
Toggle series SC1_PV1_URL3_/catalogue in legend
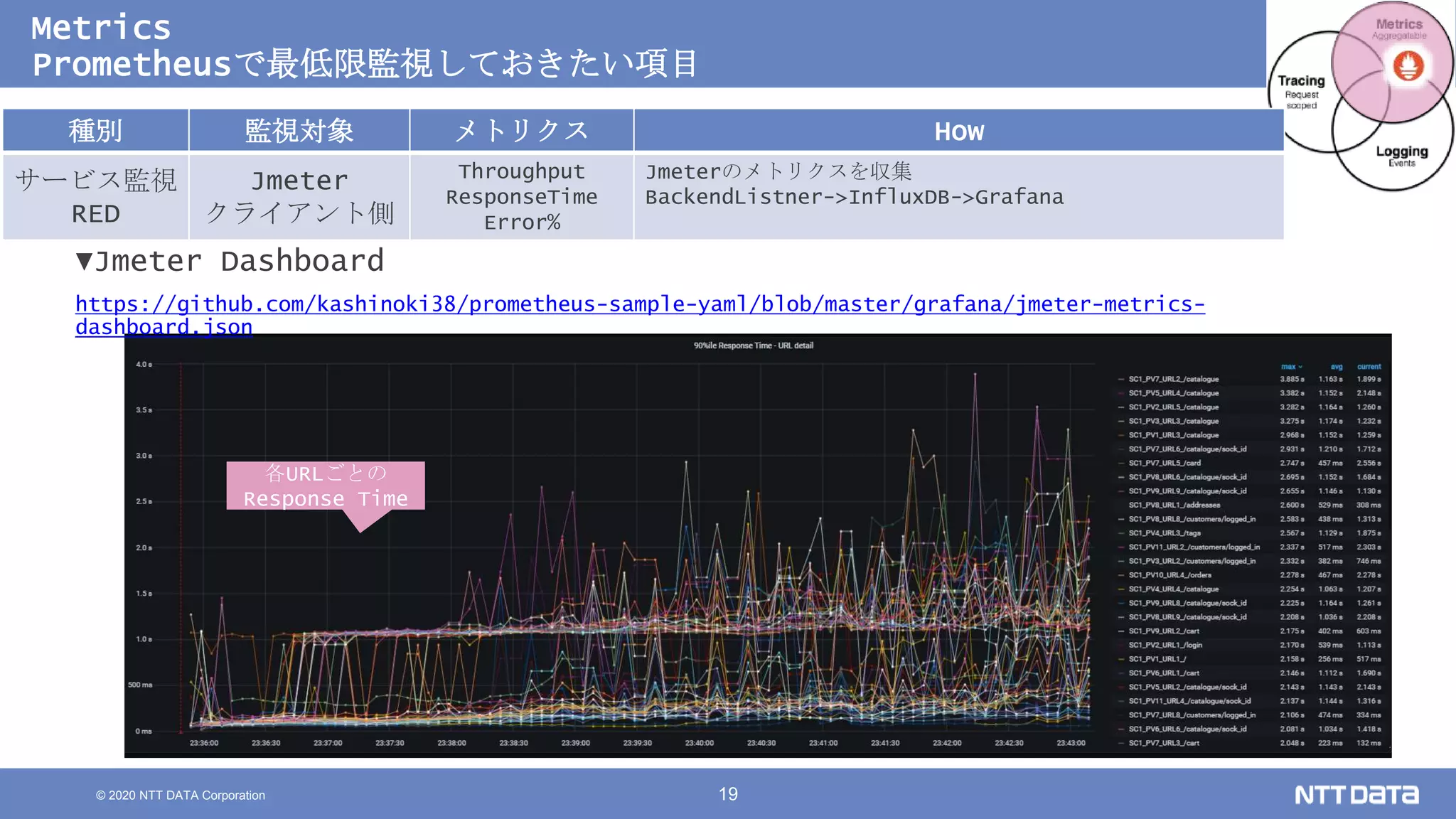tap(1174, 435)
